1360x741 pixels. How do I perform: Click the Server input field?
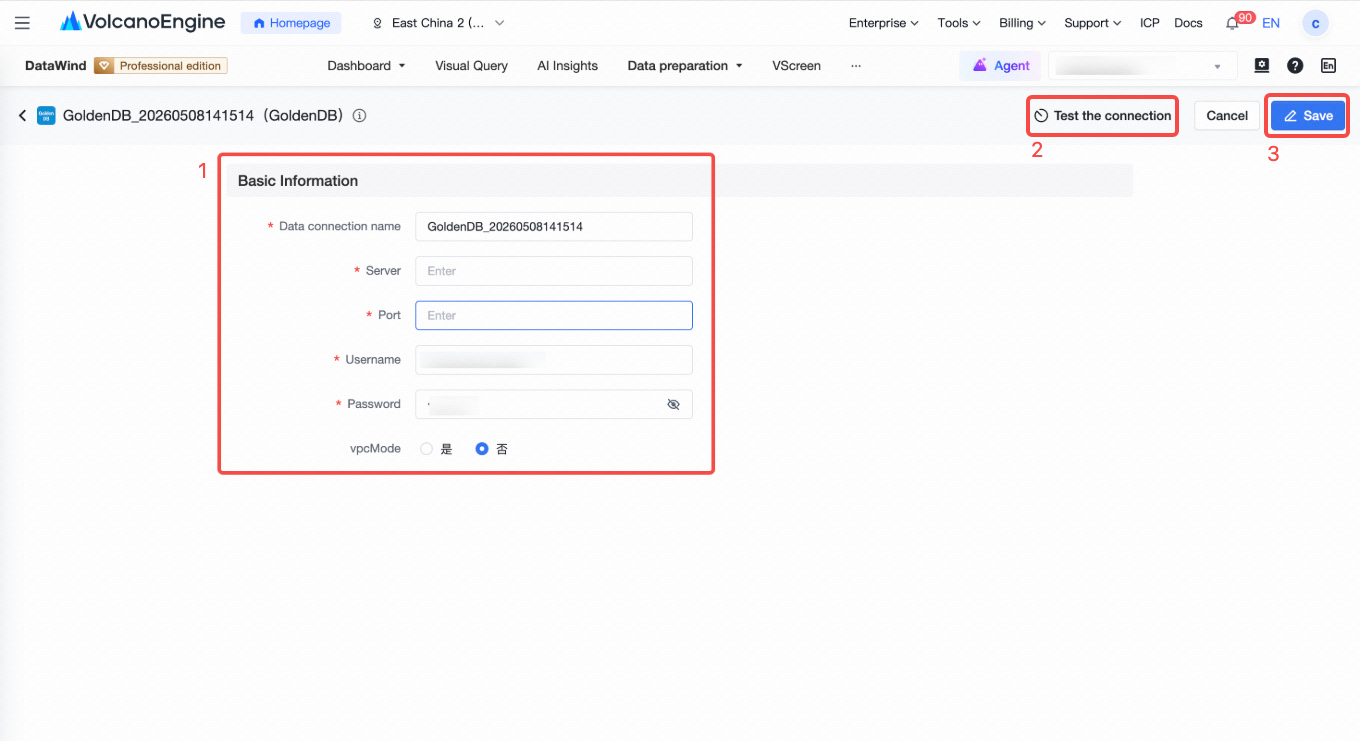tap(553, 271)
